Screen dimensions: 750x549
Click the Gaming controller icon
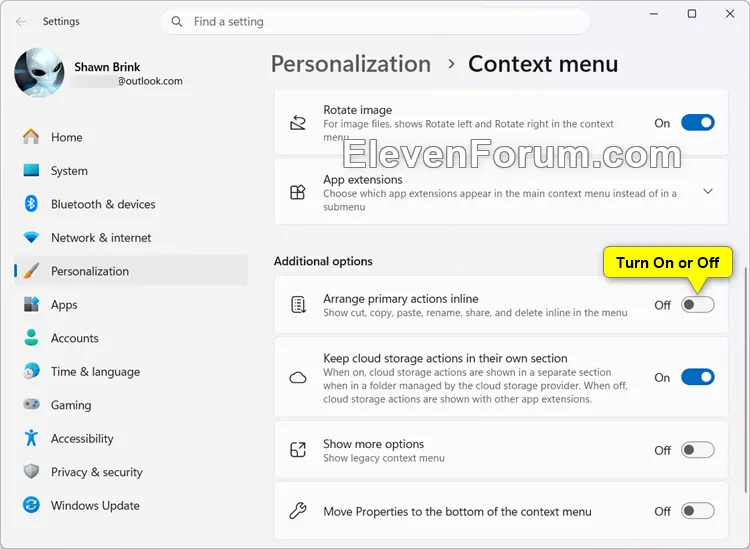31,405
